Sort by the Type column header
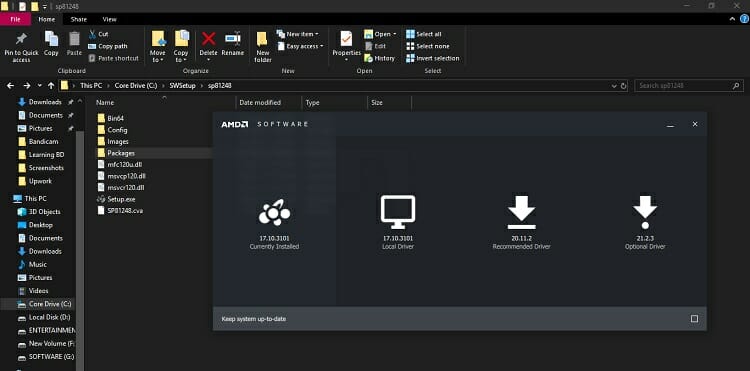 pos(312,102)
